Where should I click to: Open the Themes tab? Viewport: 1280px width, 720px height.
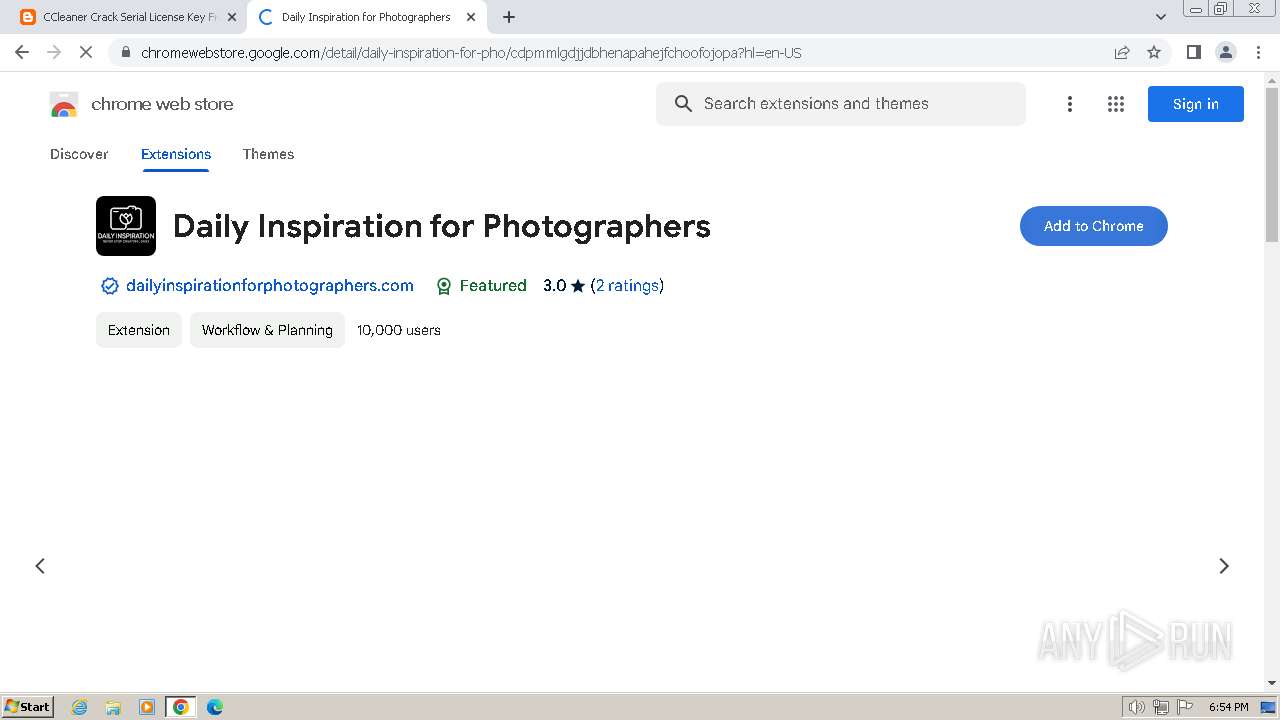click(x=268, y=154)
